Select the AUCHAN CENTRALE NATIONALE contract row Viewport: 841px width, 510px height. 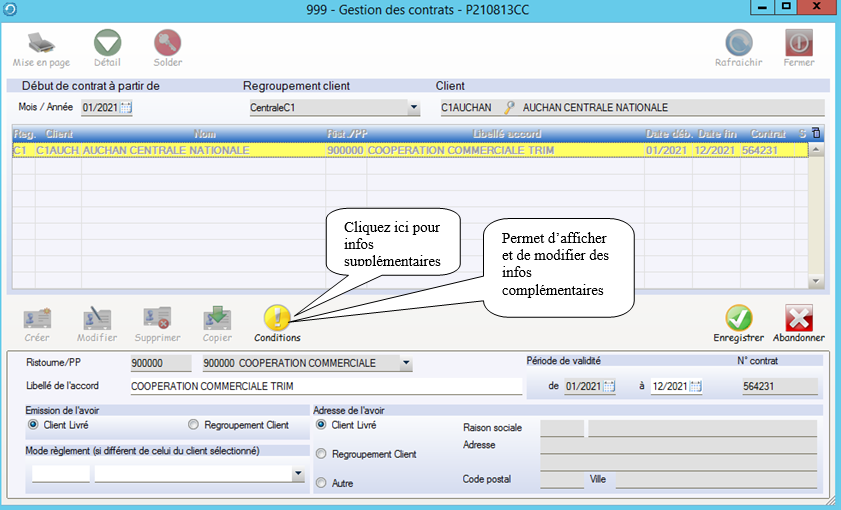point(400,150)
